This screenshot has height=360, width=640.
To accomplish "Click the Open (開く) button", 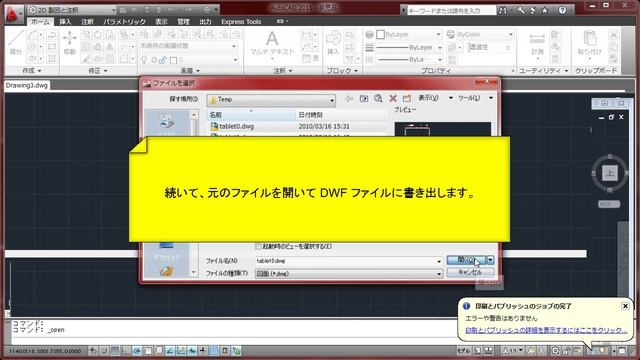I will click(467, 260).
